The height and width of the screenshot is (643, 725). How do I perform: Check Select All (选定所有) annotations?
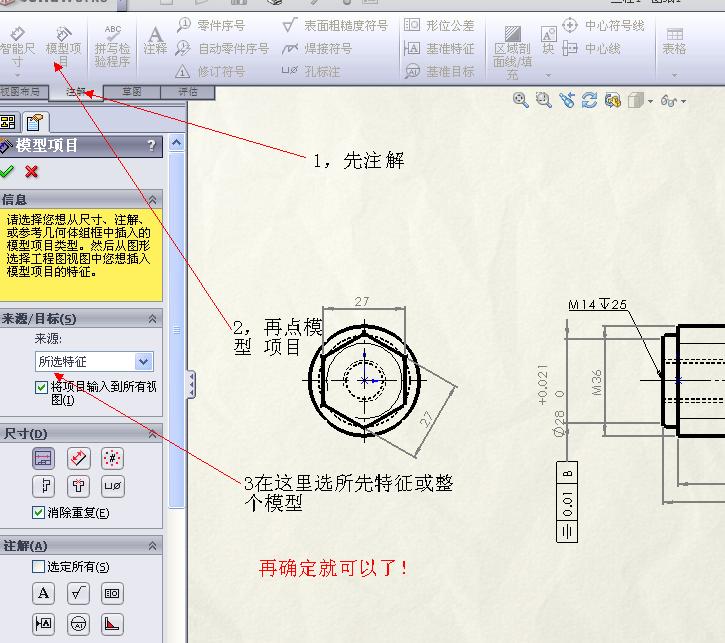[38, 566]
